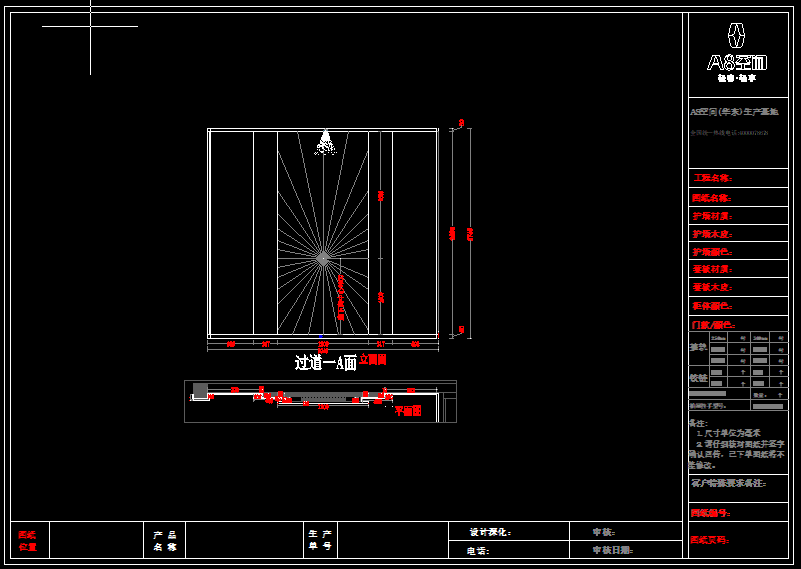801x569 pixels.
Task: Select the crosshair cursor in the top-left corner
Action: click(x=90, y=27)
